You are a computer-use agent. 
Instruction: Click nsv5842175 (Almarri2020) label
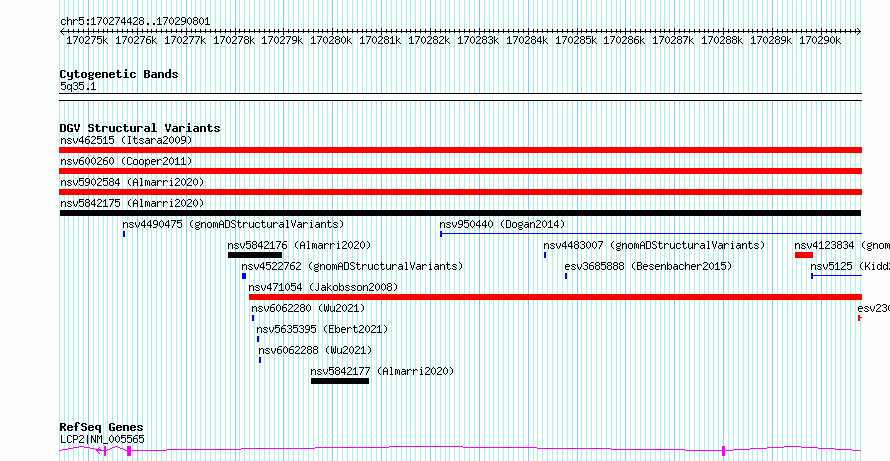(132, 203)
